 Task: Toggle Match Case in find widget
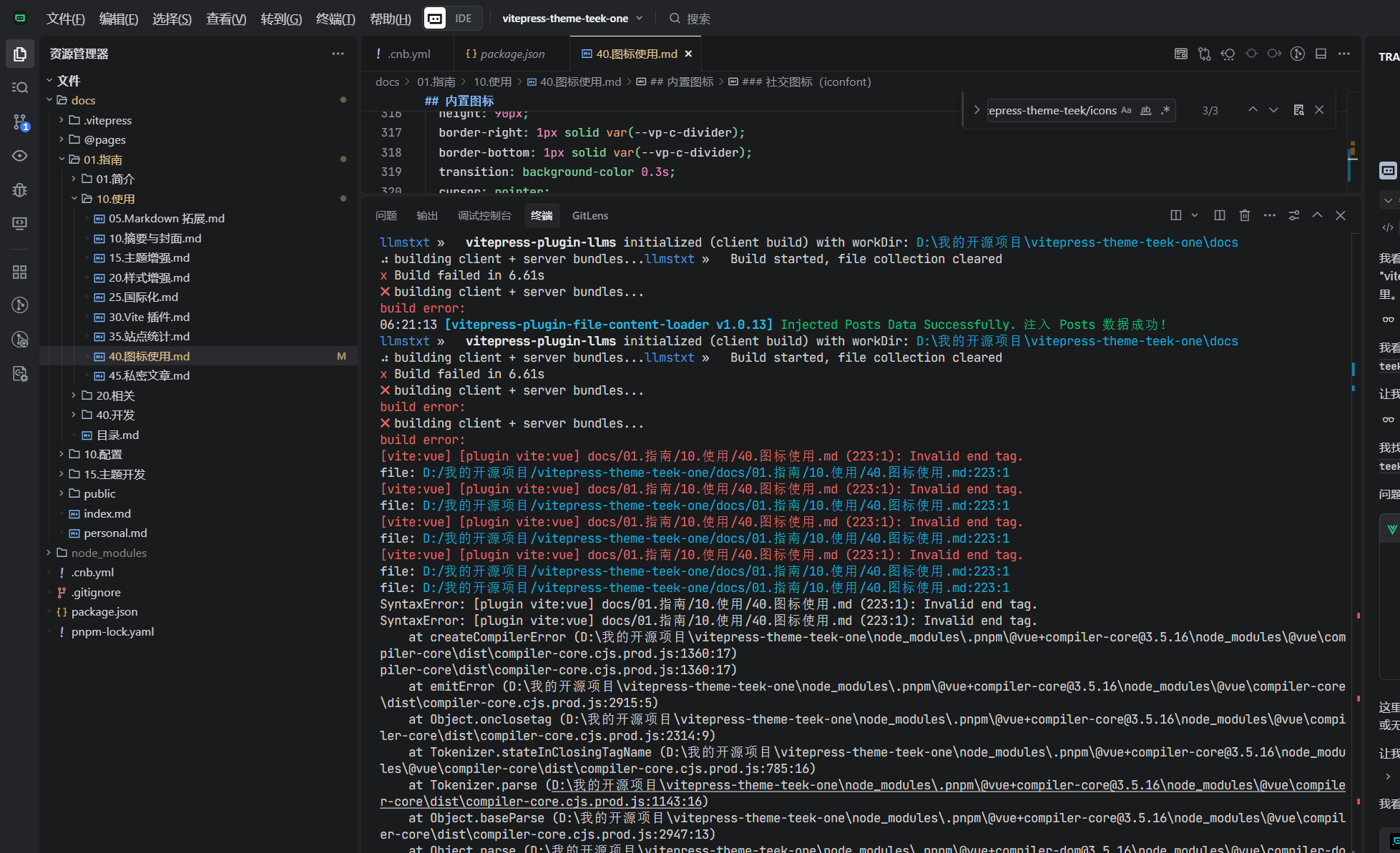click(x=1126, y=110)
